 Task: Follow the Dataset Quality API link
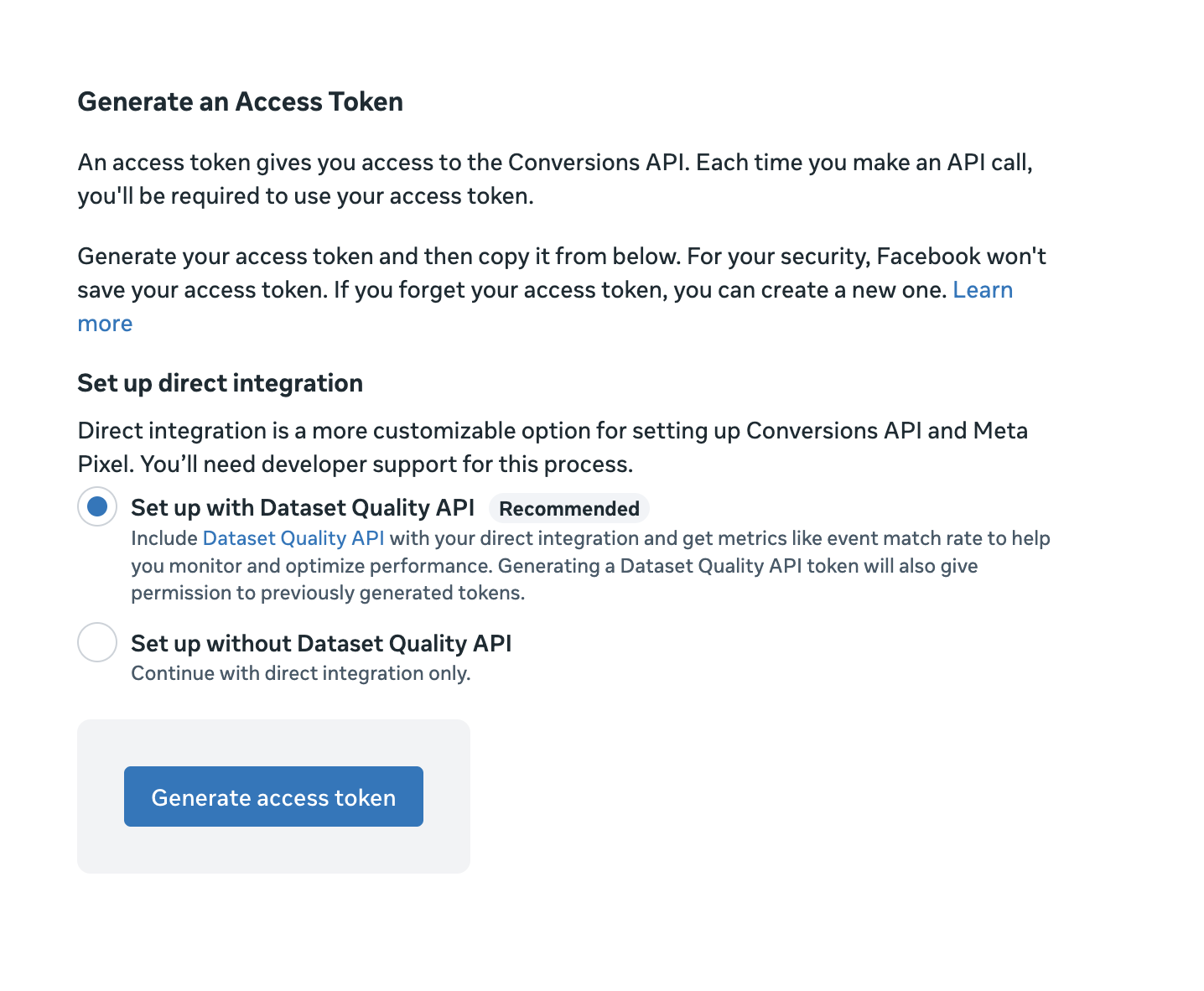pyautogui.click(x=293, y=538)
